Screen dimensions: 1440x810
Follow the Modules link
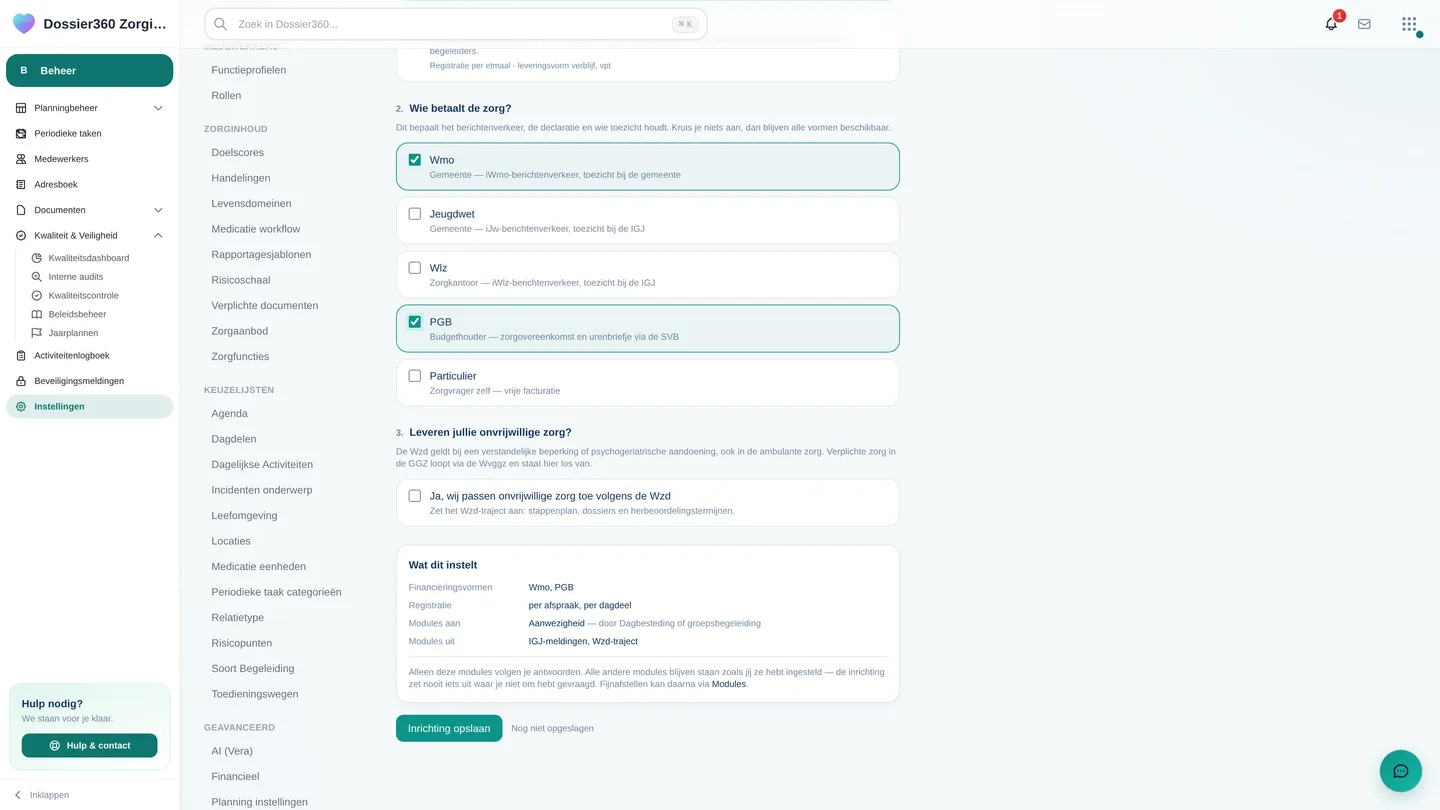tap(729, 684)
